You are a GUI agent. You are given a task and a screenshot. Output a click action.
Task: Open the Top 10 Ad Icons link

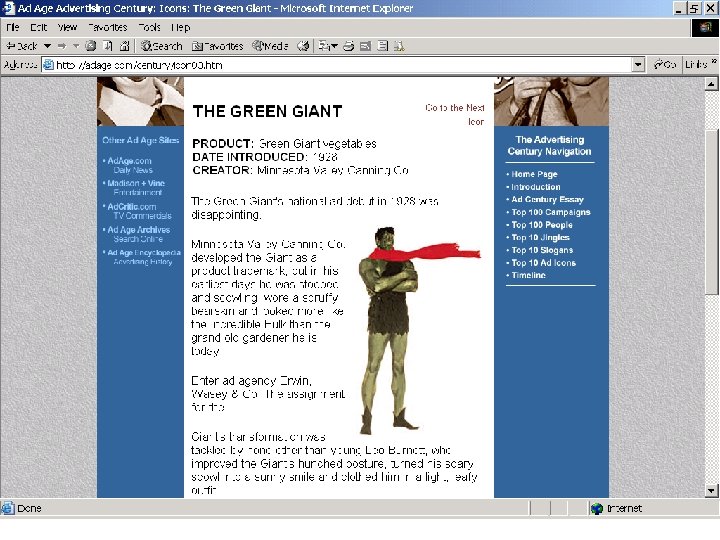tap(544, 263)
